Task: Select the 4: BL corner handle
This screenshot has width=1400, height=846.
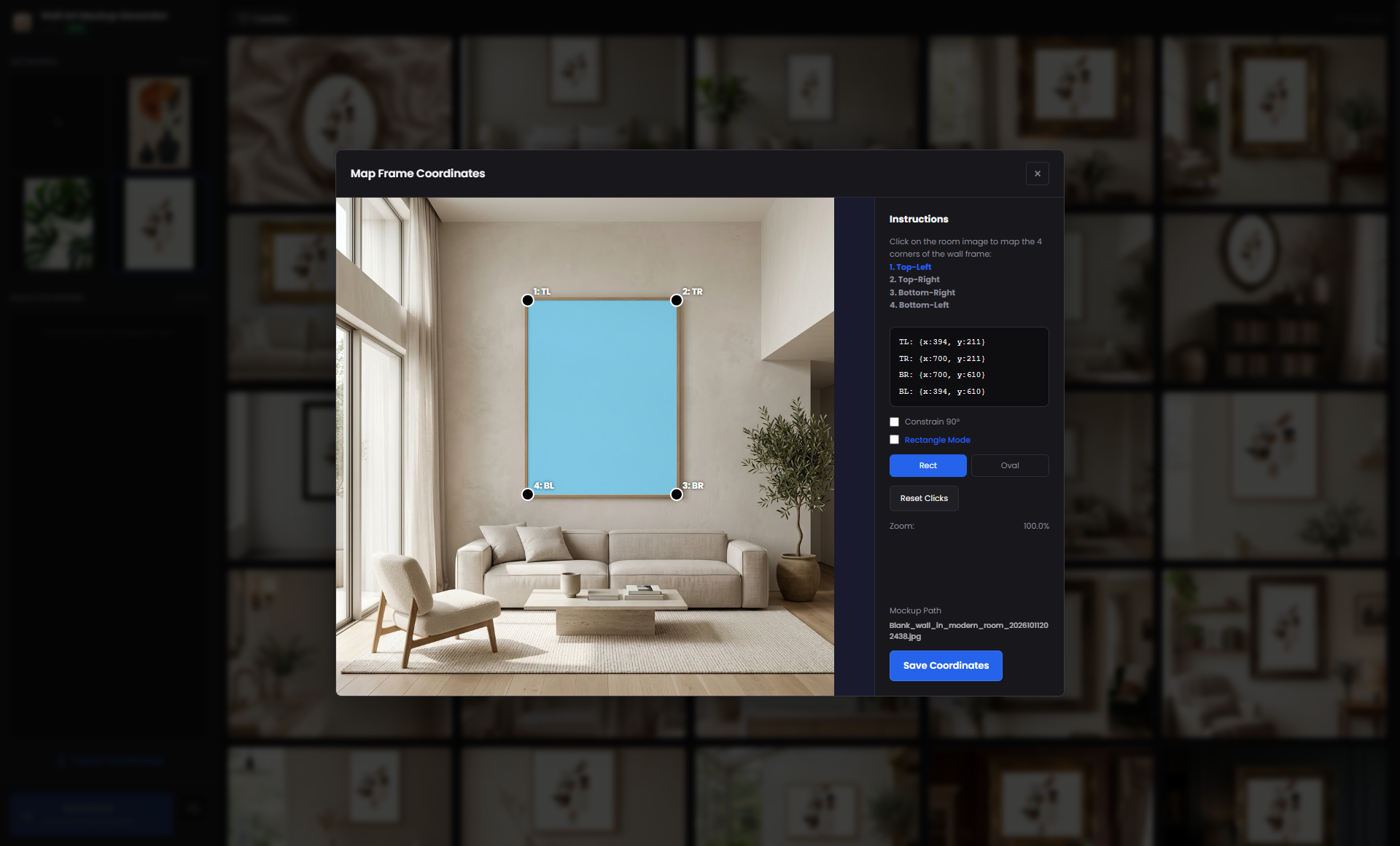Action: pyautogui.click(x=528, y=494)
